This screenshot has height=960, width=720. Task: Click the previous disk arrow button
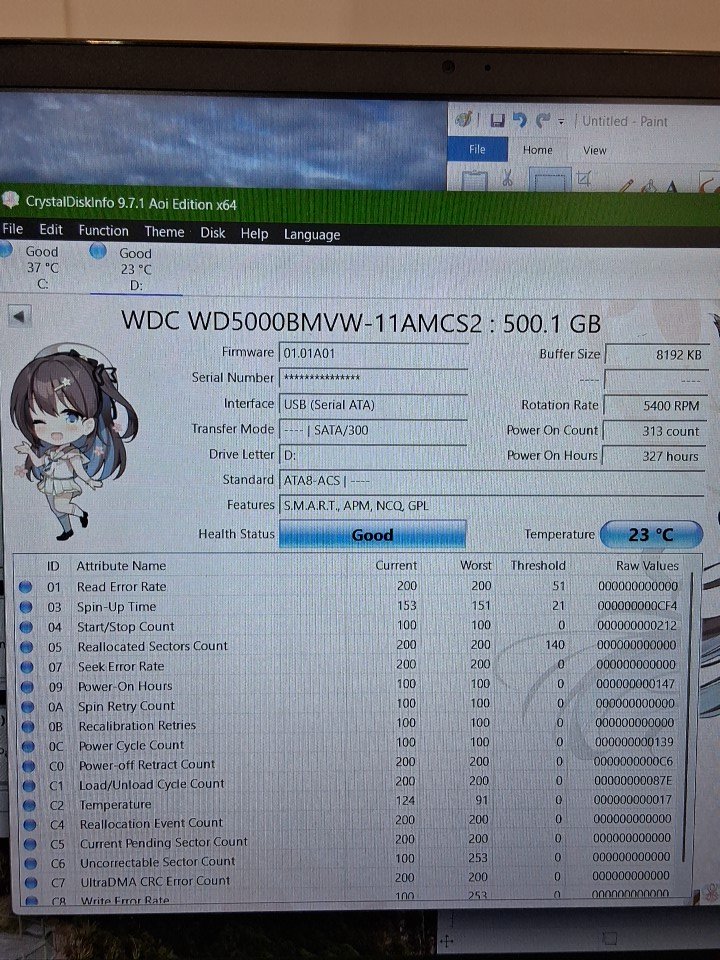click(20, 317)
